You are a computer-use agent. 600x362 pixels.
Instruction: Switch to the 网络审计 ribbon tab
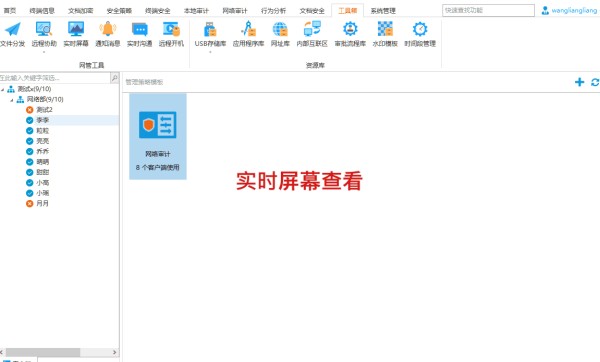pos(235,11)
